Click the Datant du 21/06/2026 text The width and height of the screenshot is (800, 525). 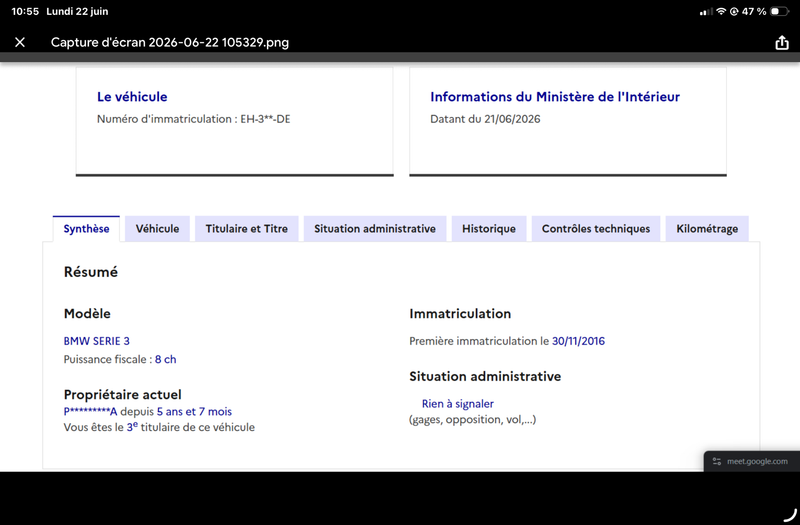(485, 119)
